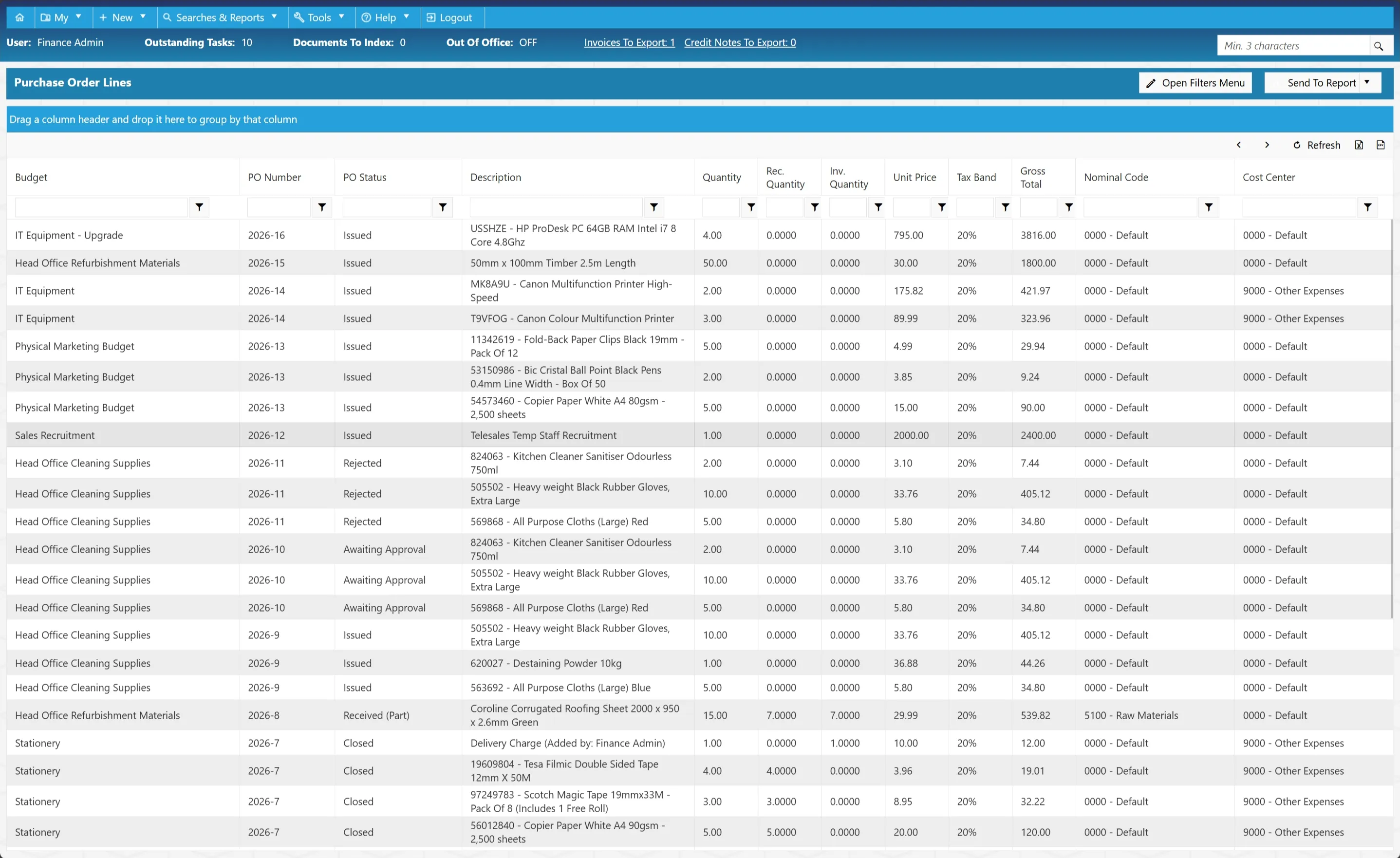
Task: Click the vertical scrollbar of the grid
Action: pyautogui.click(x=1391, y=419)
